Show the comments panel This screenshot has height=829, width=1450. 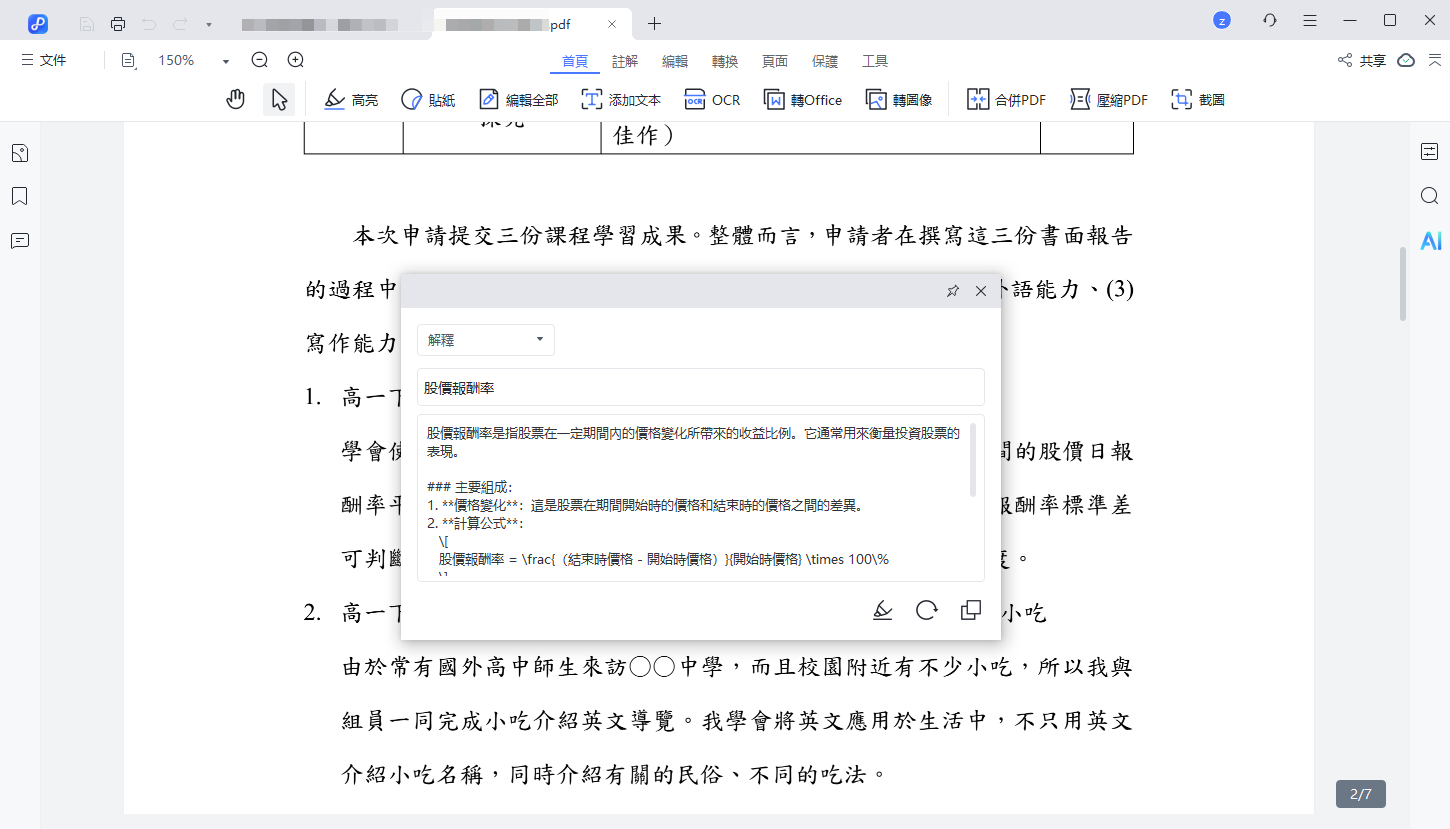pos(19,241)
